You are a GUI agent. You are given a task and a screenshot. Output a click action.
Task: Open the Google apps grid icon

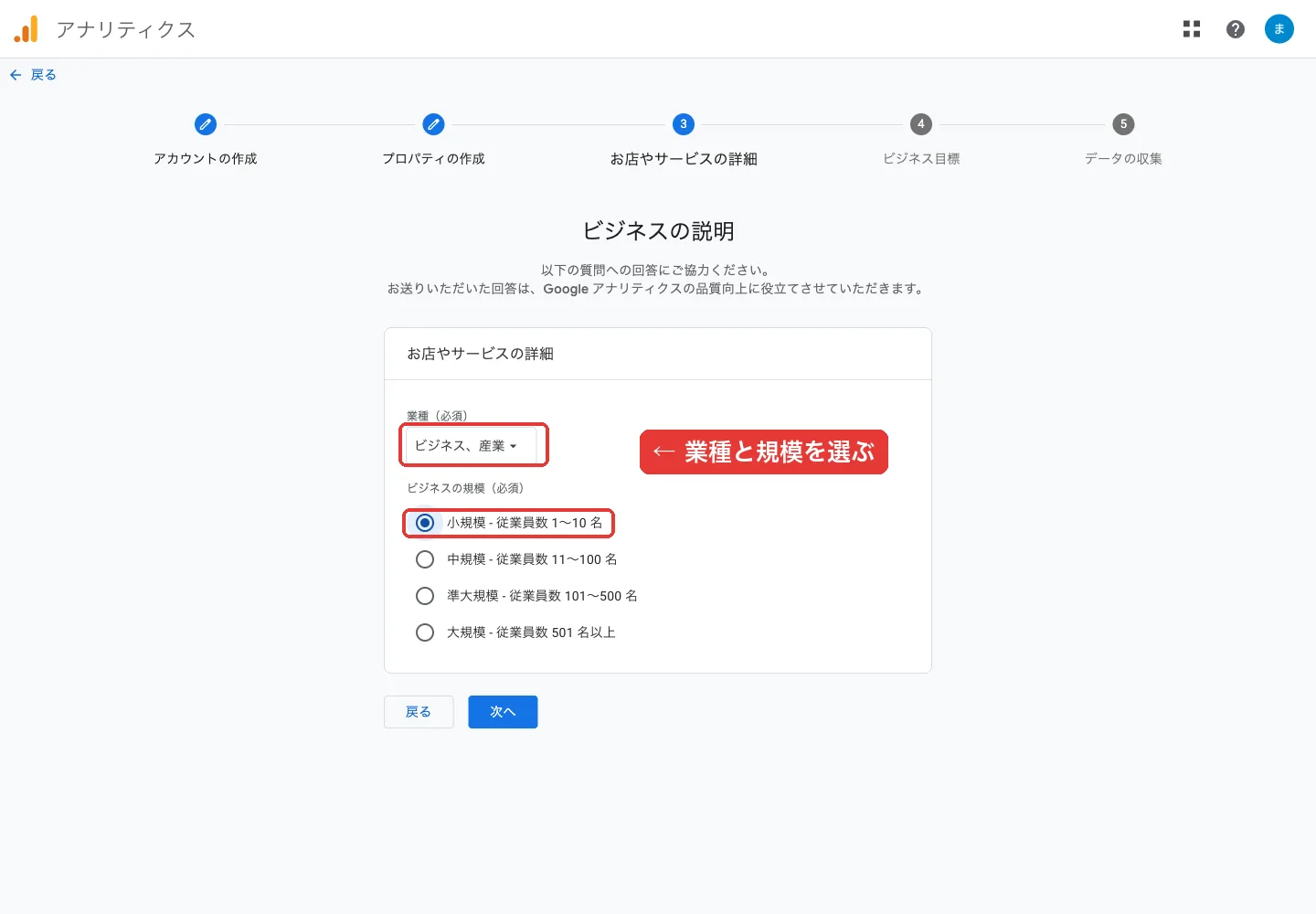[x=1192, y=29]
